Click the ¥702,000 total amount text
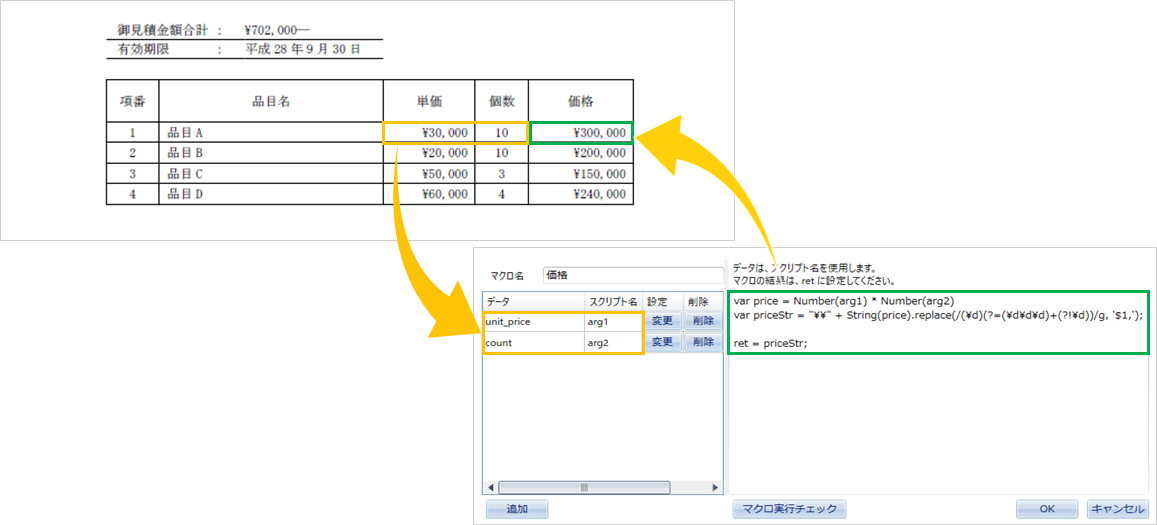 pos(277,31)
